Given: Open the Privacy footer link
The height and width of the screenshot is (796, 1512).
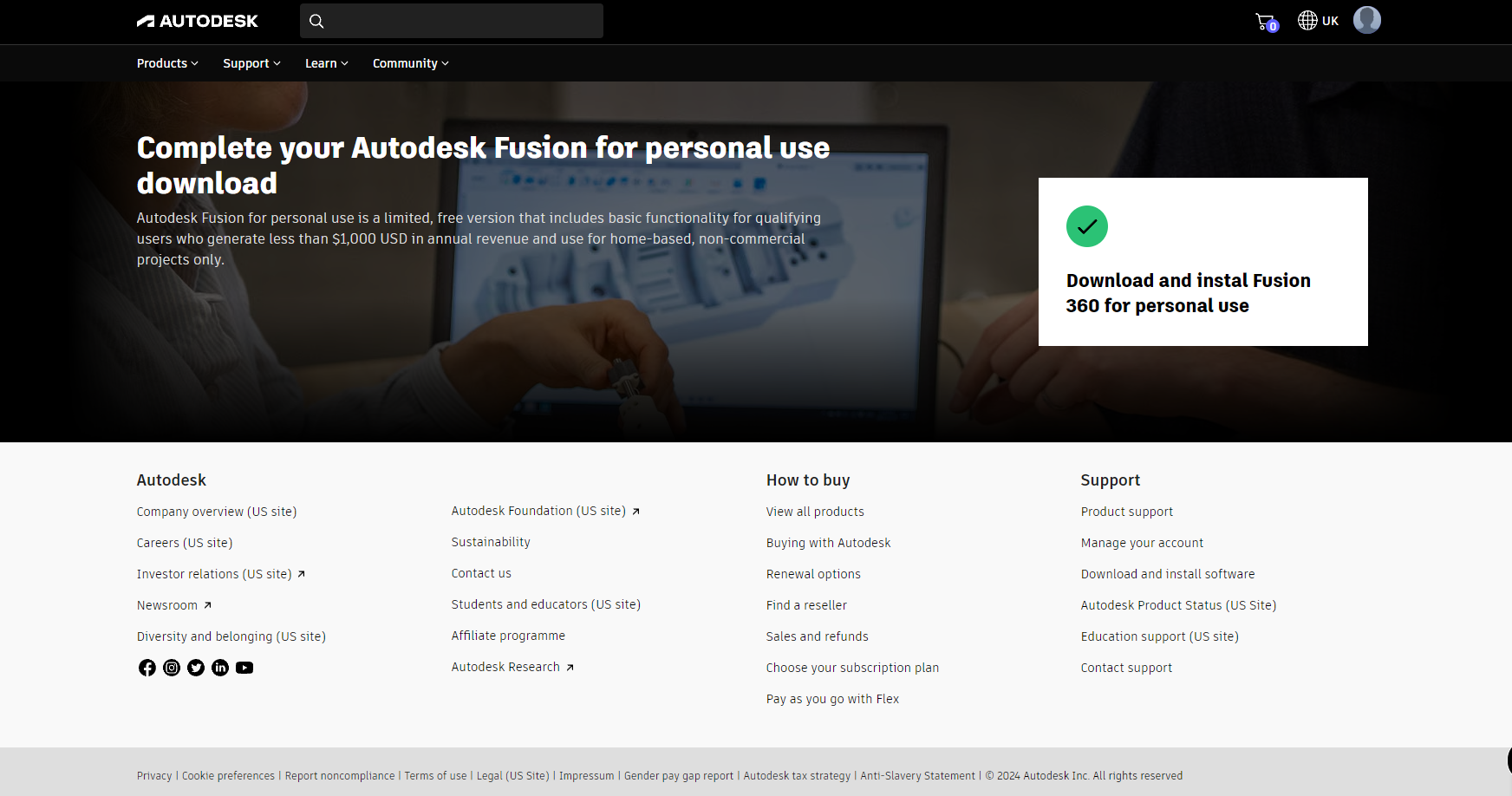Looking at the screenshot, I should [x=154, y=776].
